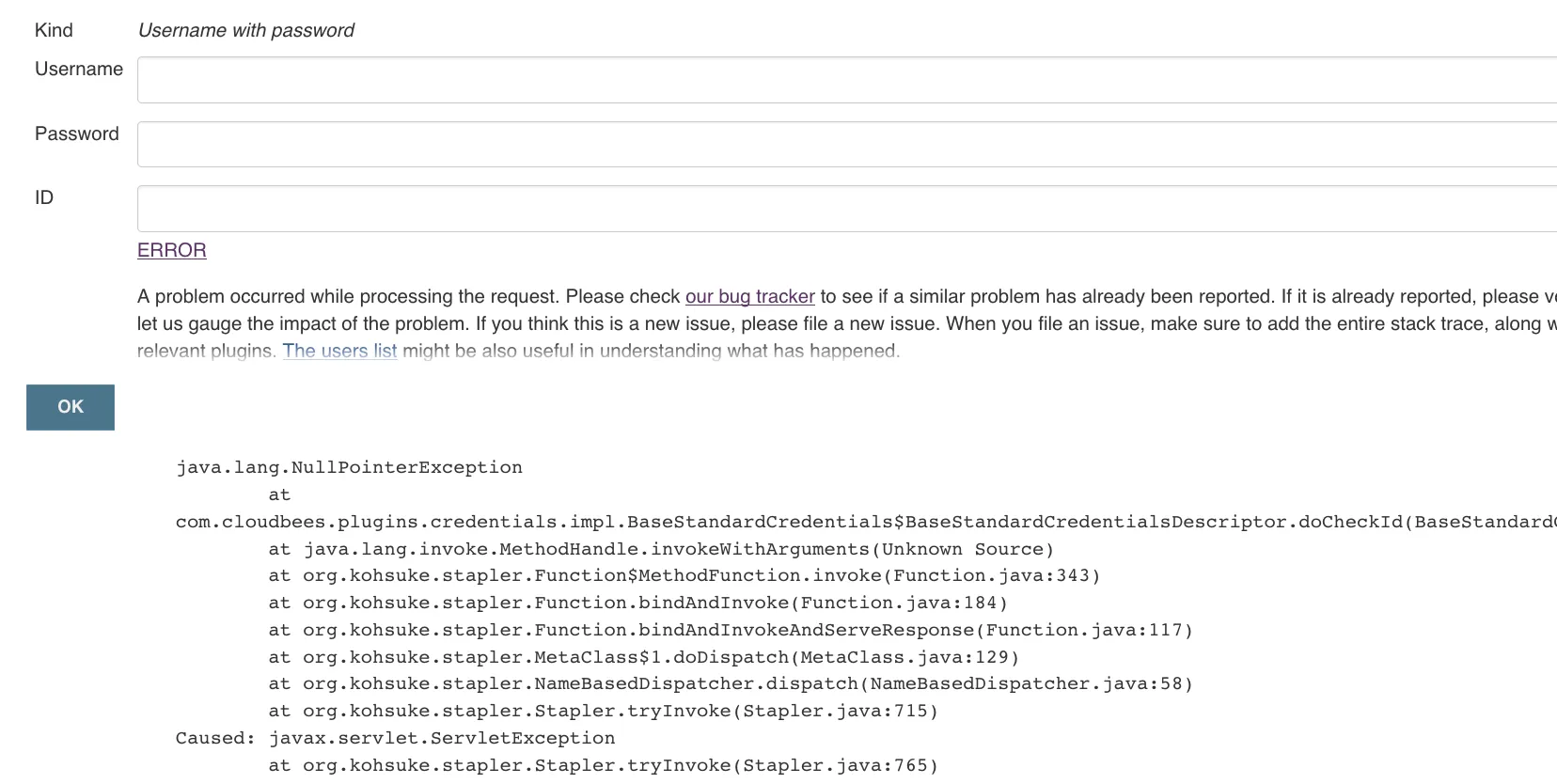Click the Kind label
The height and width of the screenshot is (784, 1557).
tap(54, 30)
